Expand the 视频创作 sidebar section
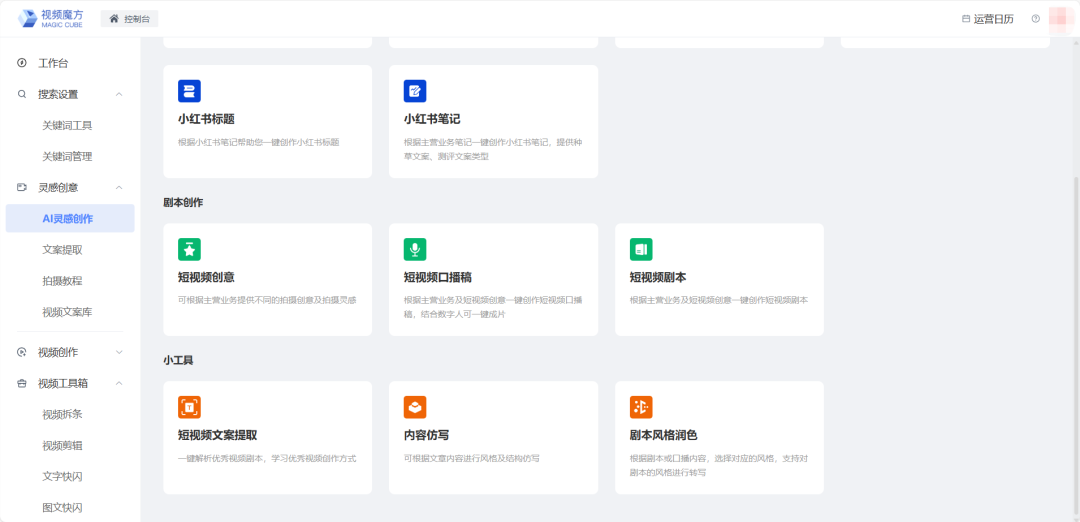 click(x=119, y=352)
